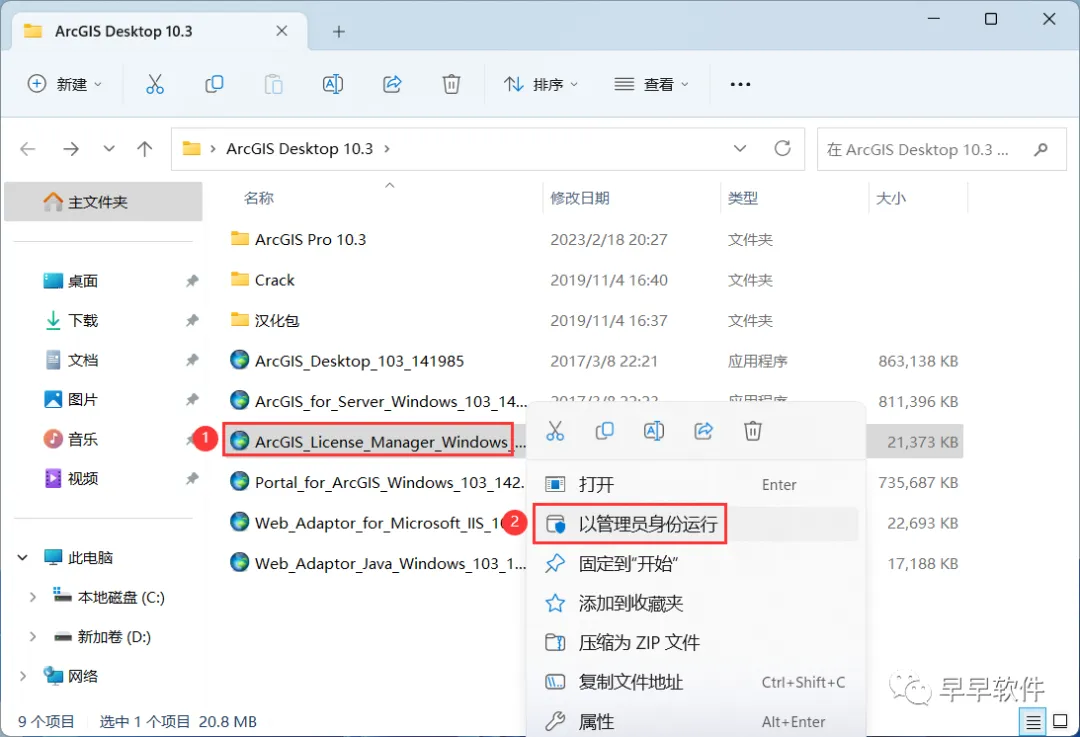Switch to details view icon in status bar
Image resolution: width=1080 pixels, height=737 pixels.
1033,722
